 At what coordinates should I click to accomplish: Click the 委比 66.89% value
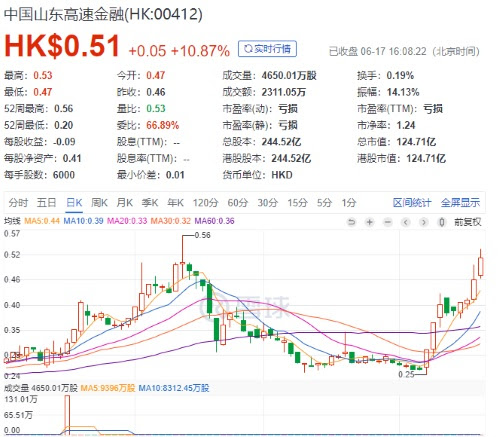[163, 125]
